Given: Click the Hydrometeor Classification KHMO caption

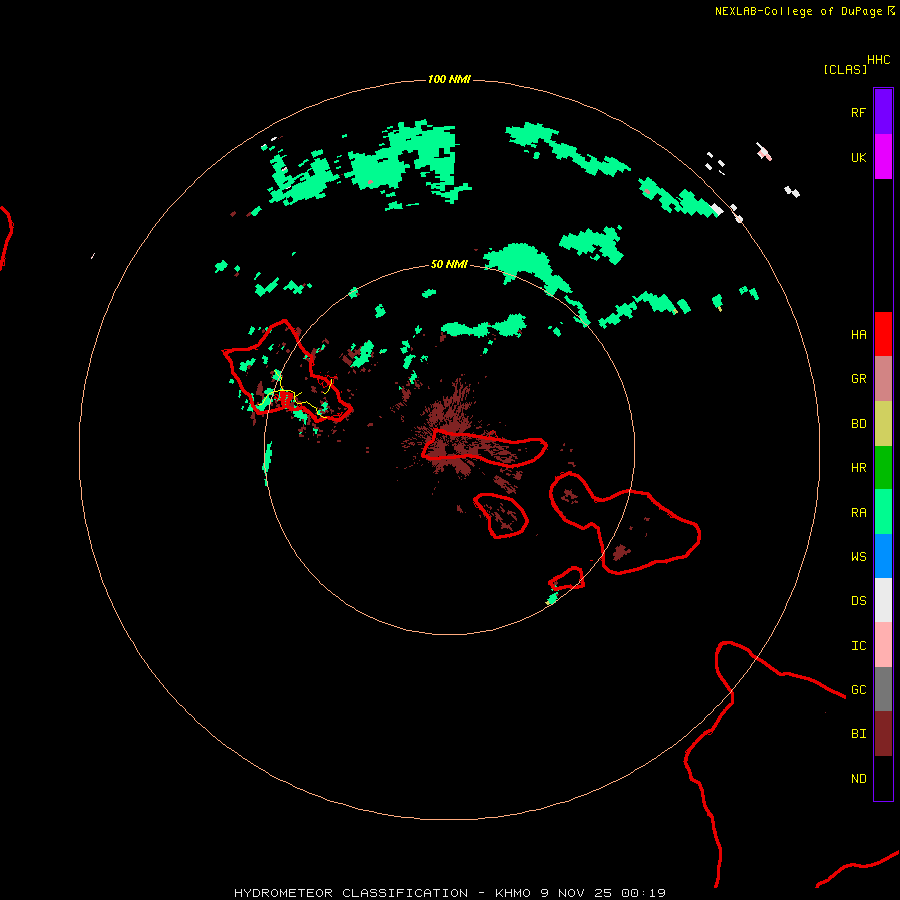Looking at the screenshot, I should click(x=449, y=893).
